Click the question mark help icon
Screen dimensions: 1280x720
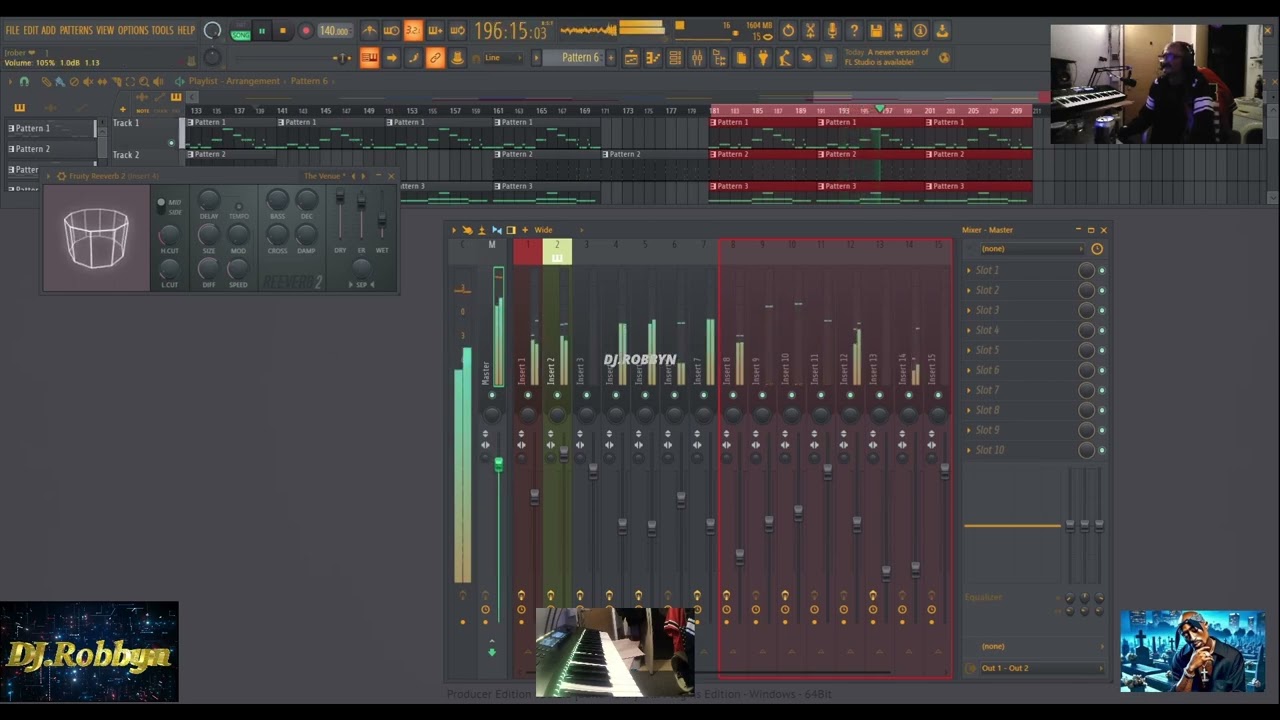pyautogui.click(x=854, y=31)
